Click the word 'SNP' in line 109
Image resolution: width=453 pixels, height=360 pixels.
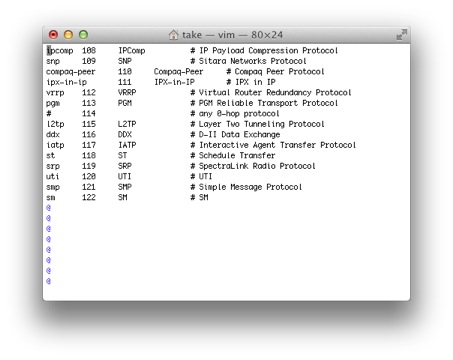(x=125, y=61)
